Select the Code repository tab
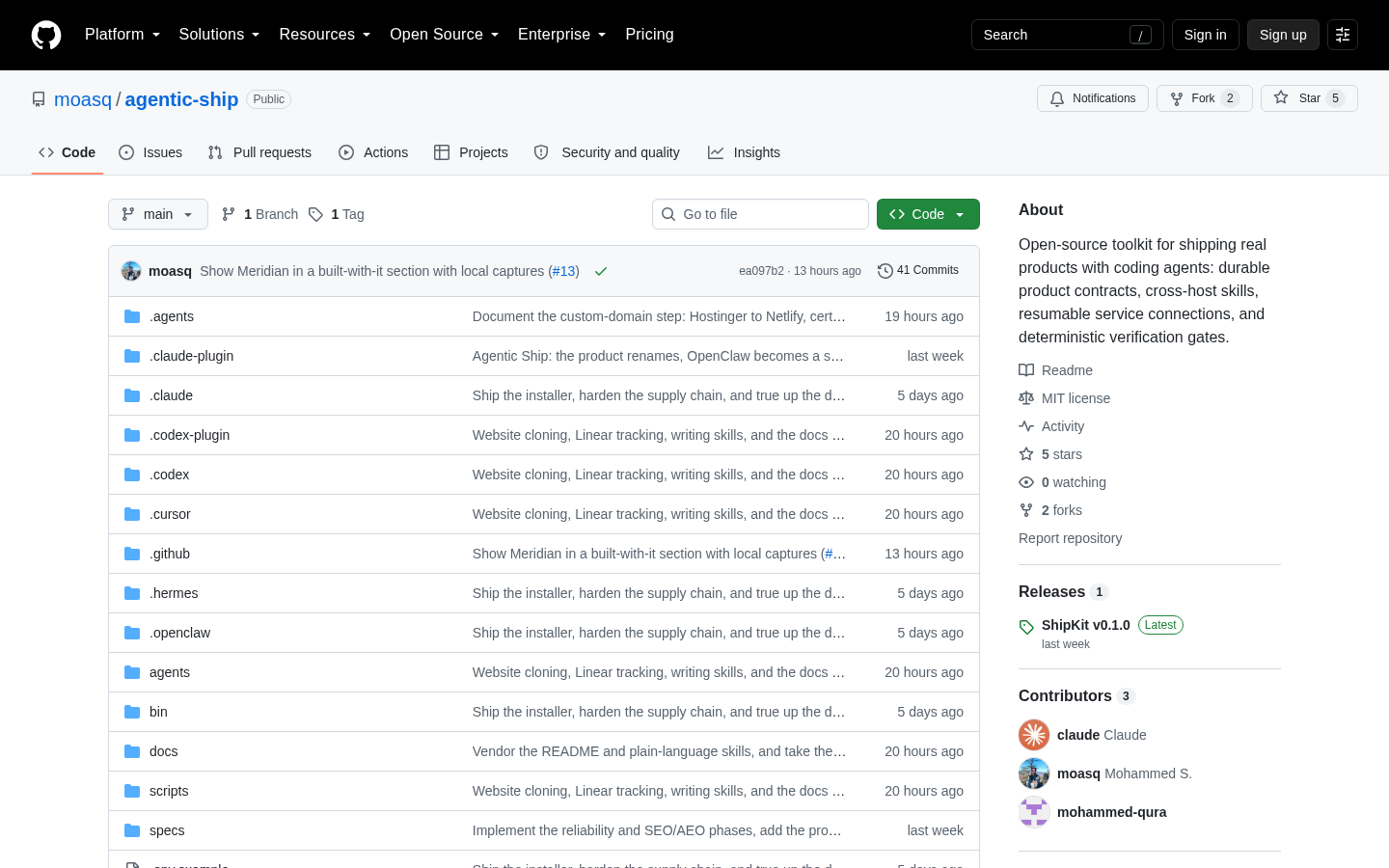 [x=68, y=152]
